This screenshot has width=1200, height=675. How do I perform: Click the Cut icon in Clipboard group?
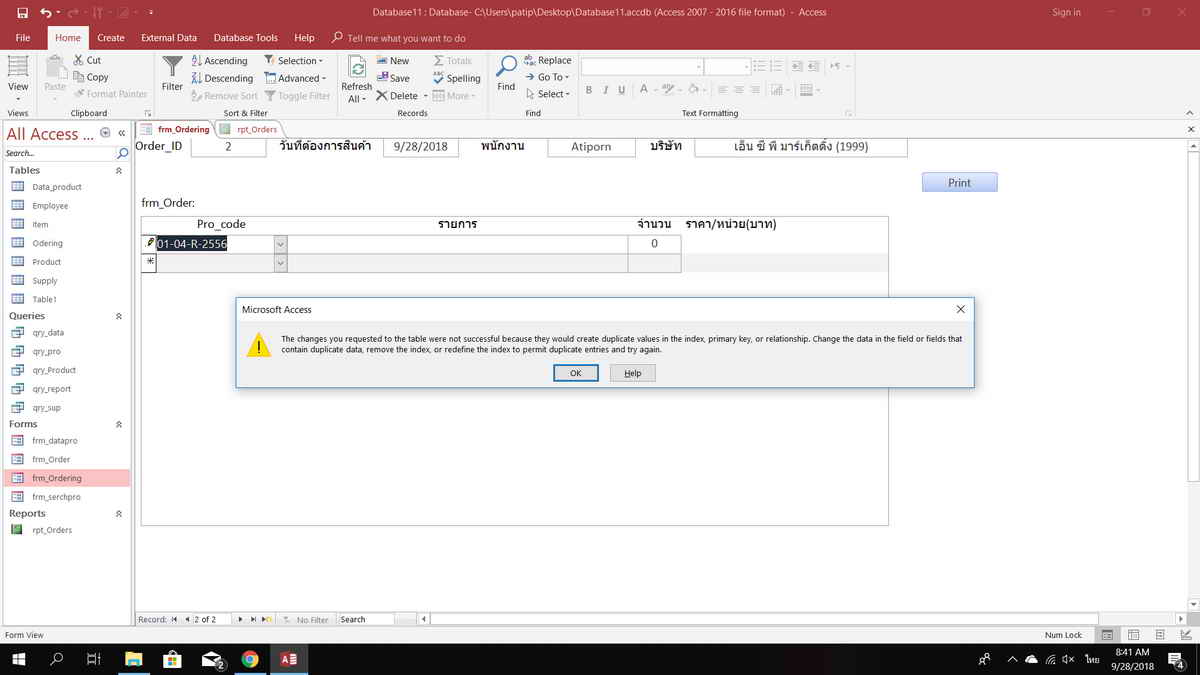tap(79, 60)
